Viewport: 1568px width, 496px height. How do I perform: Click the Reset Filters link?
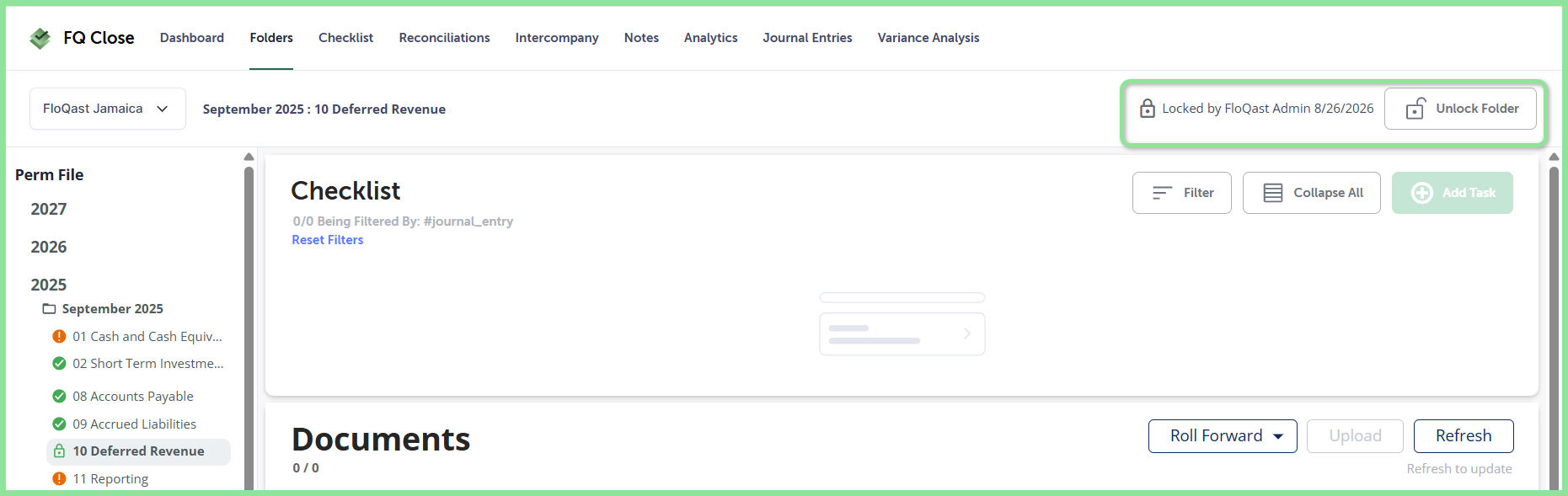(328, 240)
